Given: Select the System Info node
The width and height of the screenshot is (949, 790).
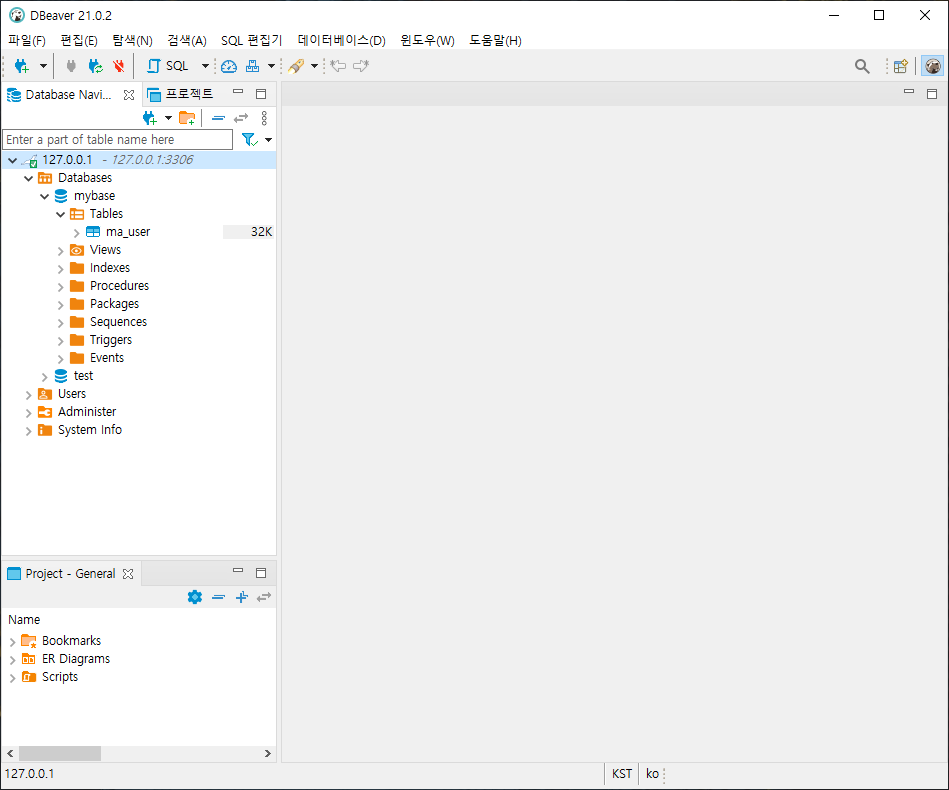Looking at the screenshot, I should tap(90, 430).
